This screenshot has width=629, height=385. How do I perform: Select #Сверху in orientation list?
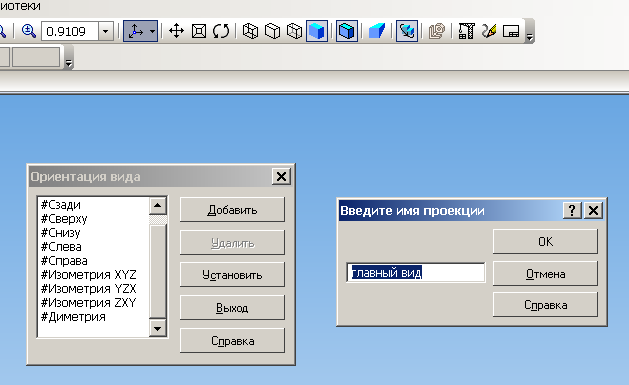[64, 219]
